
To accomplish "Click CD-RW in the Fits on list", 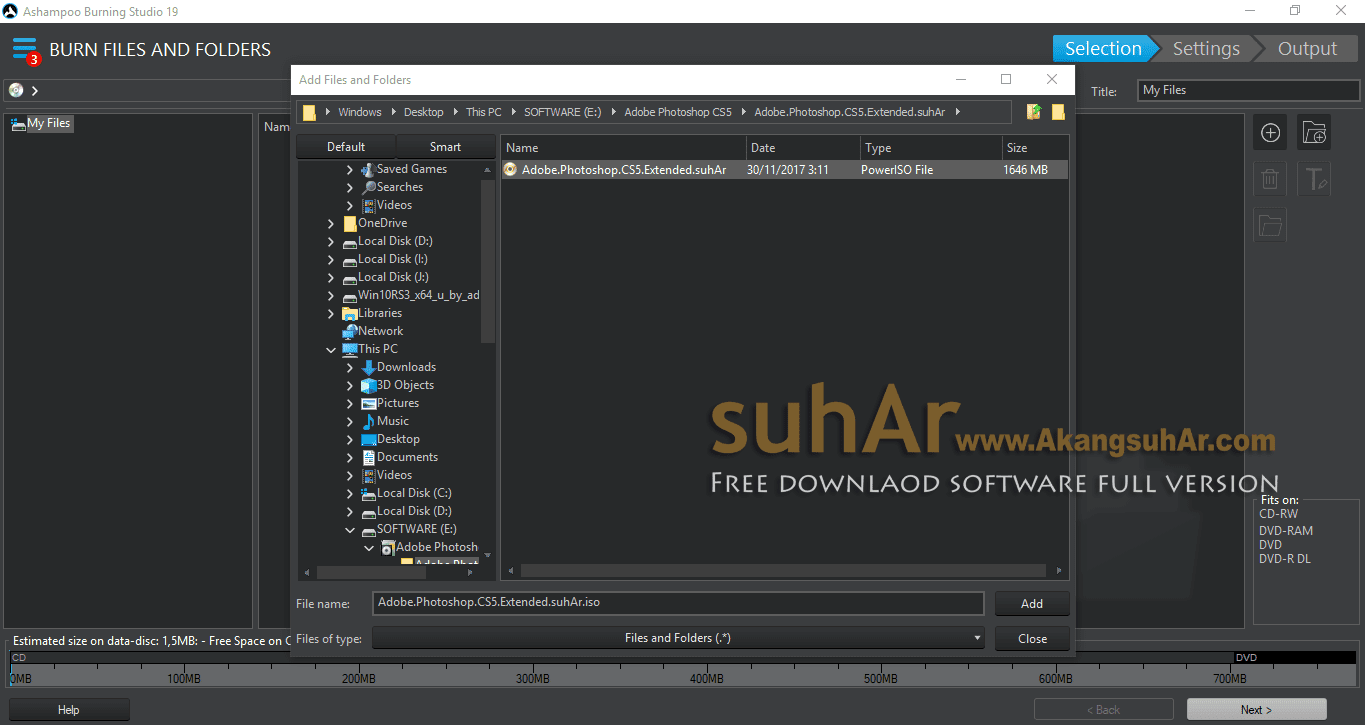I will (1278, 514).
